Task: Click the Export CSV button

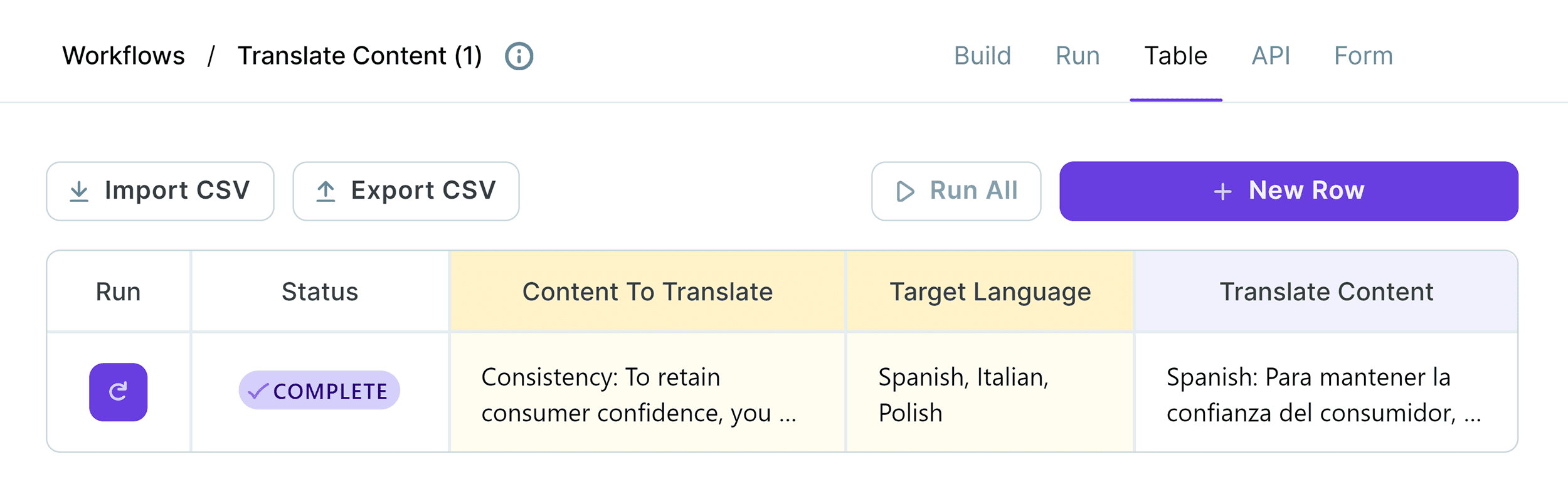Action: [405, 191]
